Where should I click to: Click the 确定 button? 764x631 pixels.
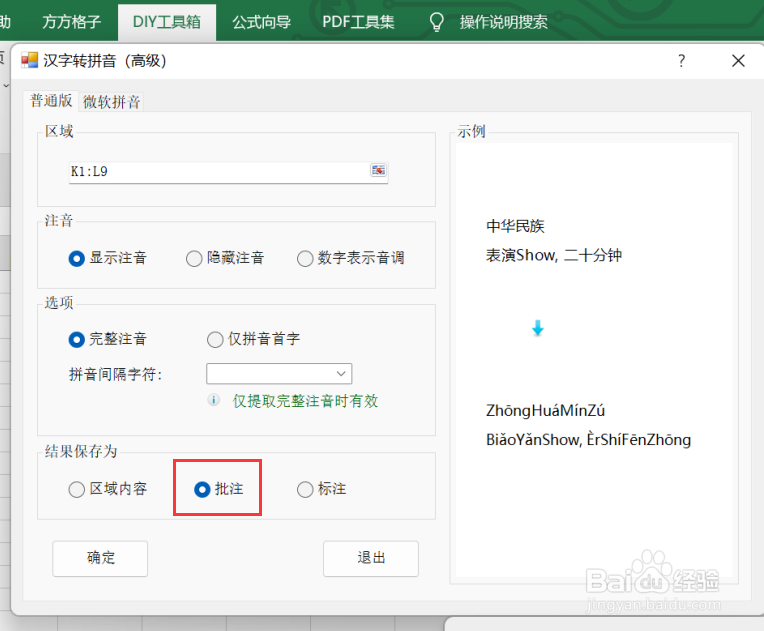tap(100, 558)
